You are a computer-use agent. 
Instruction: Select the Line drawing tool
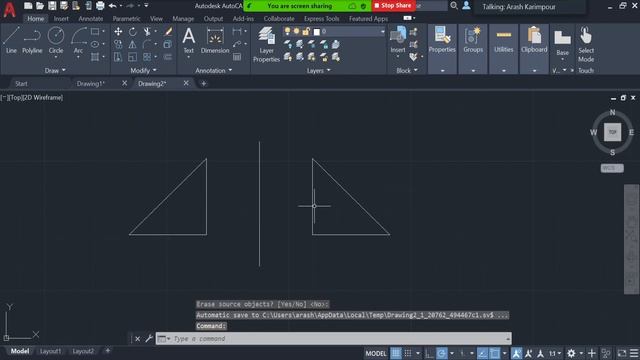pos(11,40)
